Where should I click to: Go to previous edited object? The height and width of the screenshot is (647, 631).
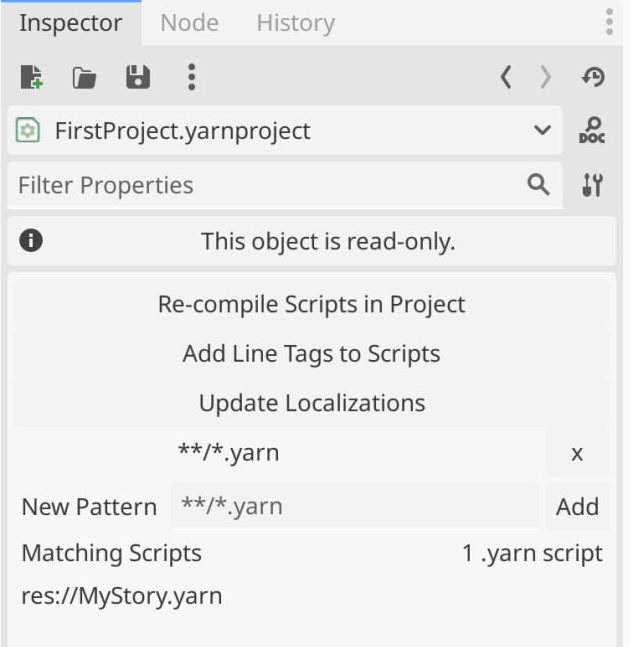coord(506,77)
